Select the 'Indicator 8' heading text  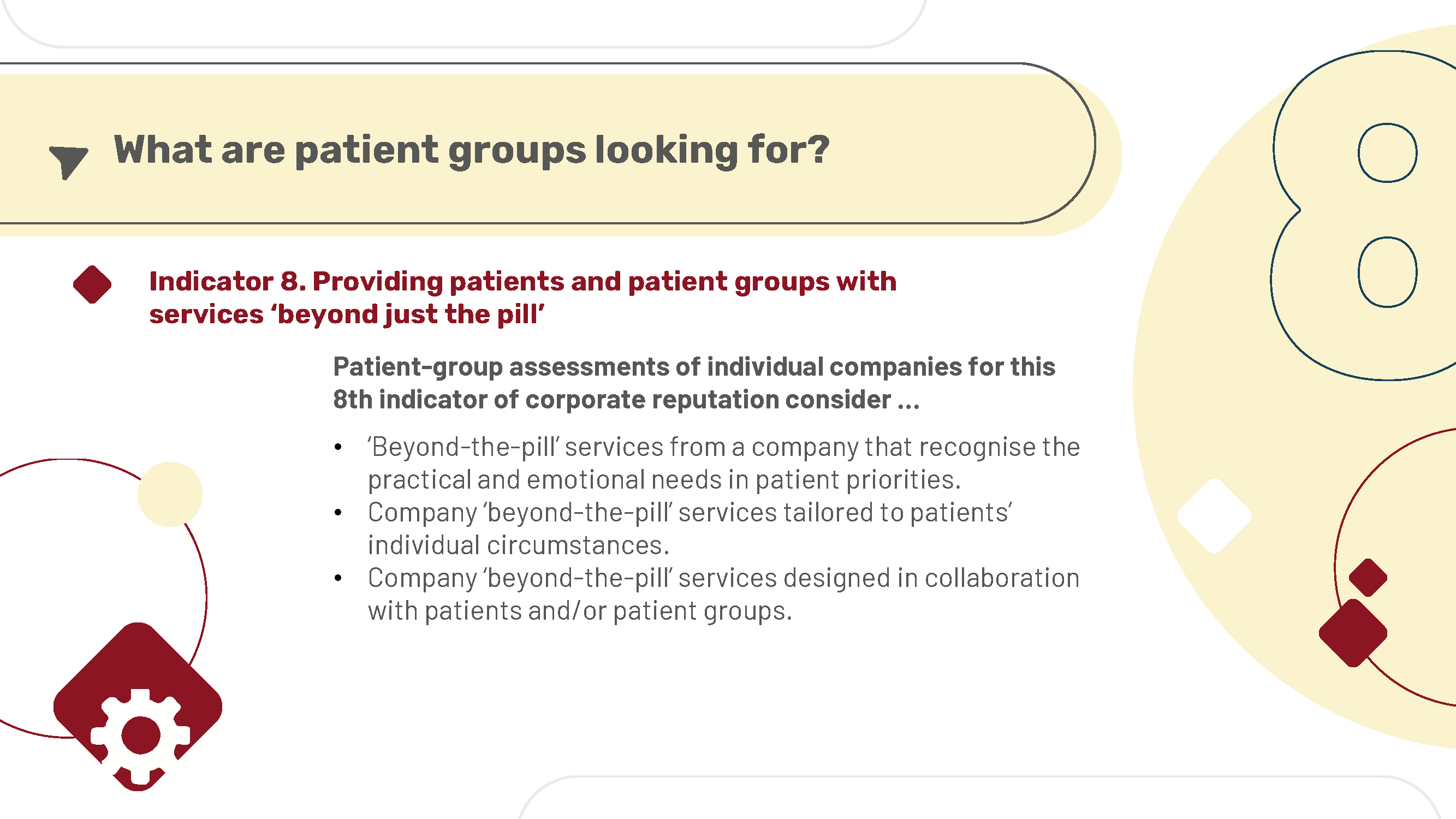pyautogui.click(x=522, y=298)
